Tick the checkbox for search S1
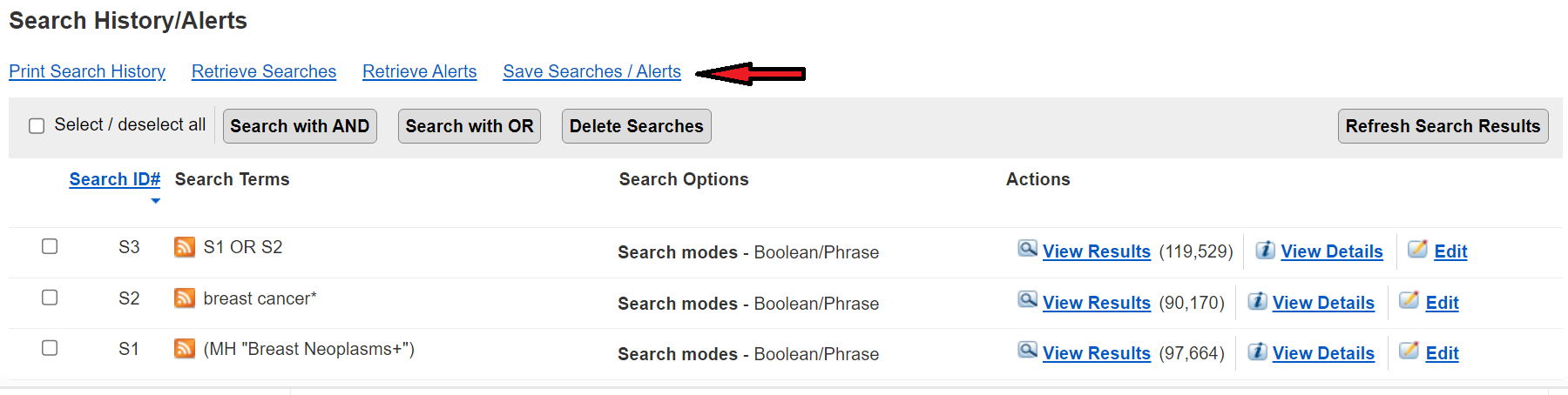 pyautogui.click(x=50, y=348)
